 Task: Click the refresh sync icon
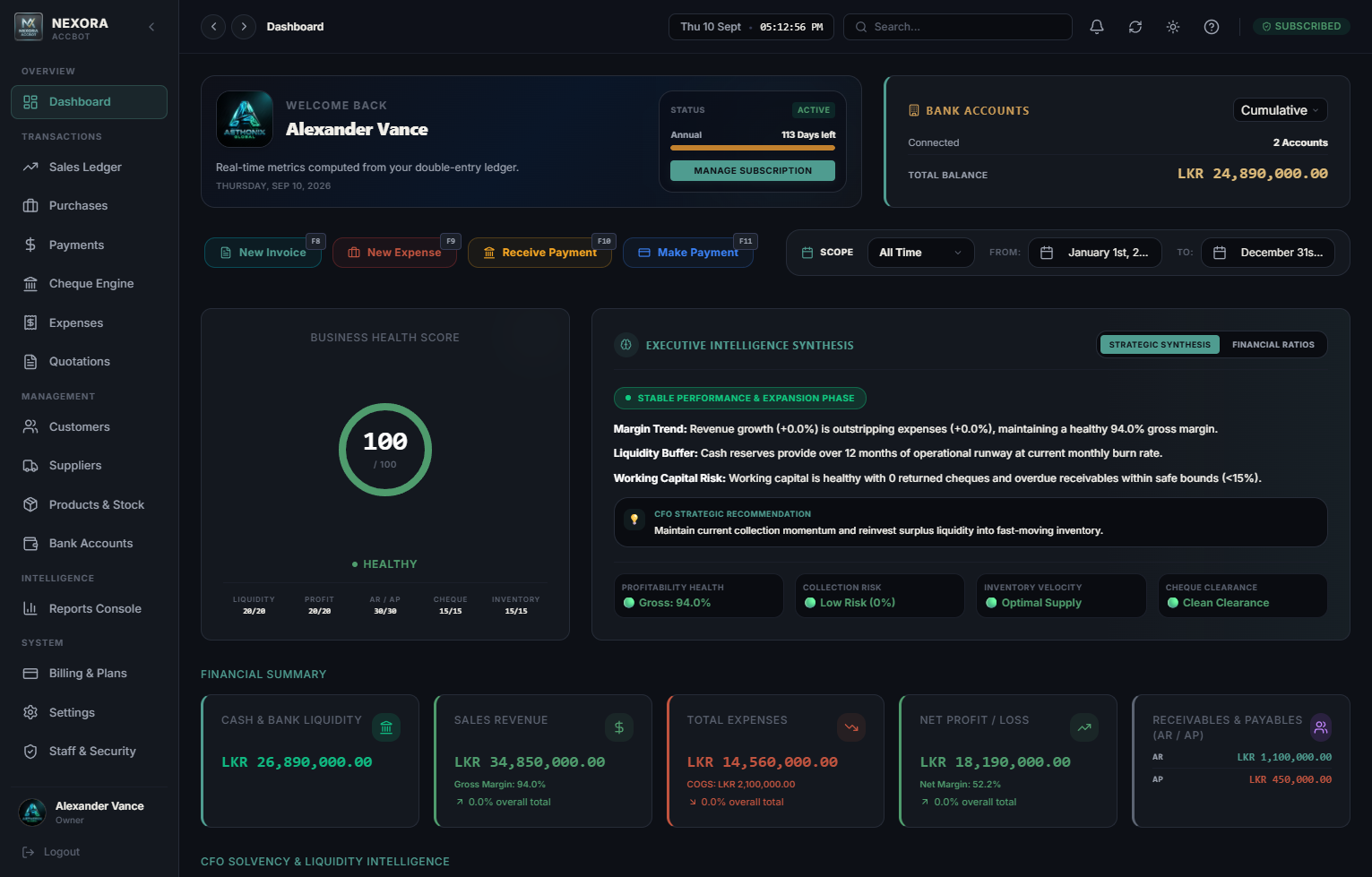tap(1135, 27)
